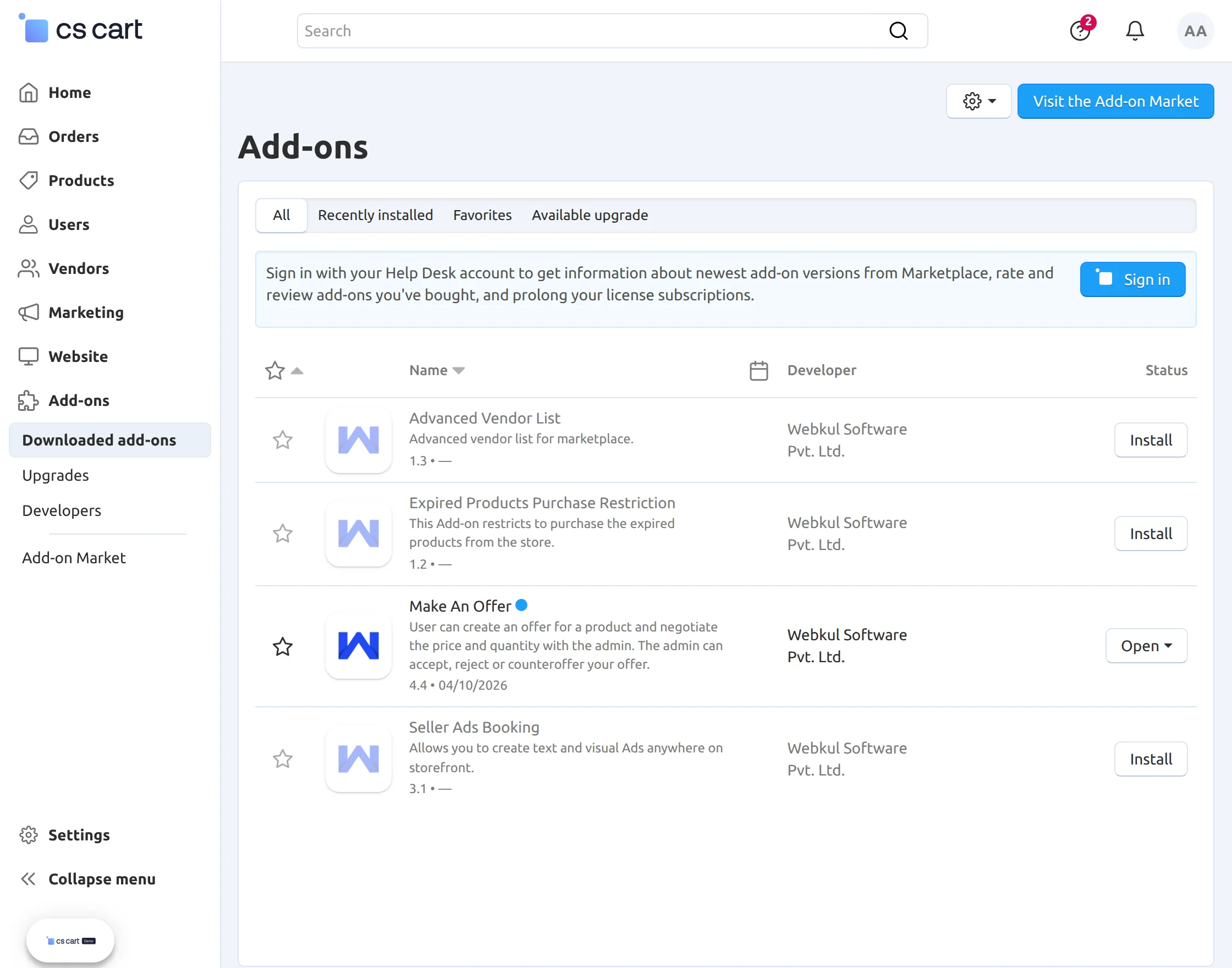Open the Seller Ads Booking name link

(474, 727)
